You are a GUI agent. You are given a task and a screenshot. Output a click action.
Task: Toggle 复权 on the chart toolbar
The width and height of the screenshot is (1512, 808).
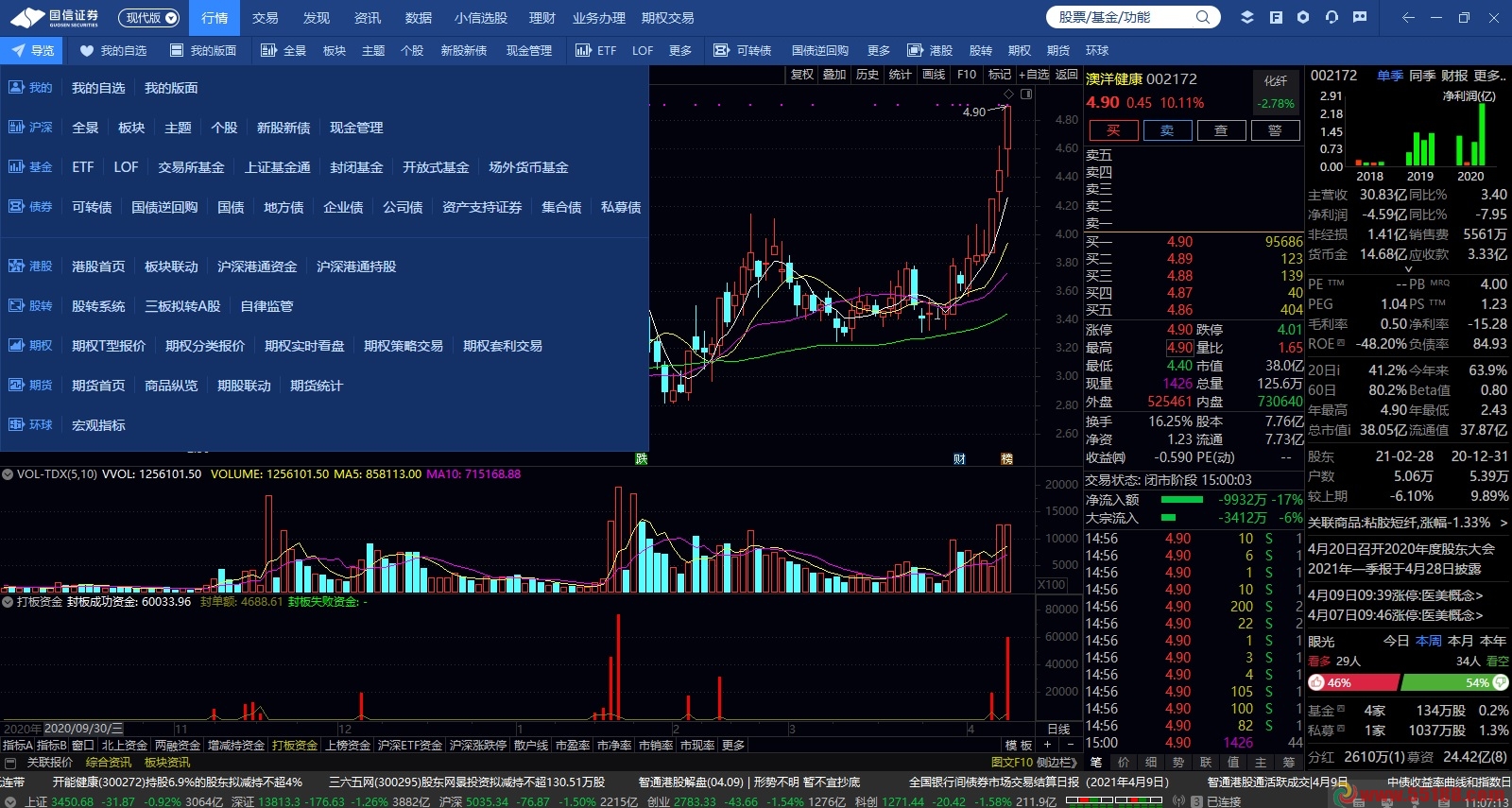[802, 74]
